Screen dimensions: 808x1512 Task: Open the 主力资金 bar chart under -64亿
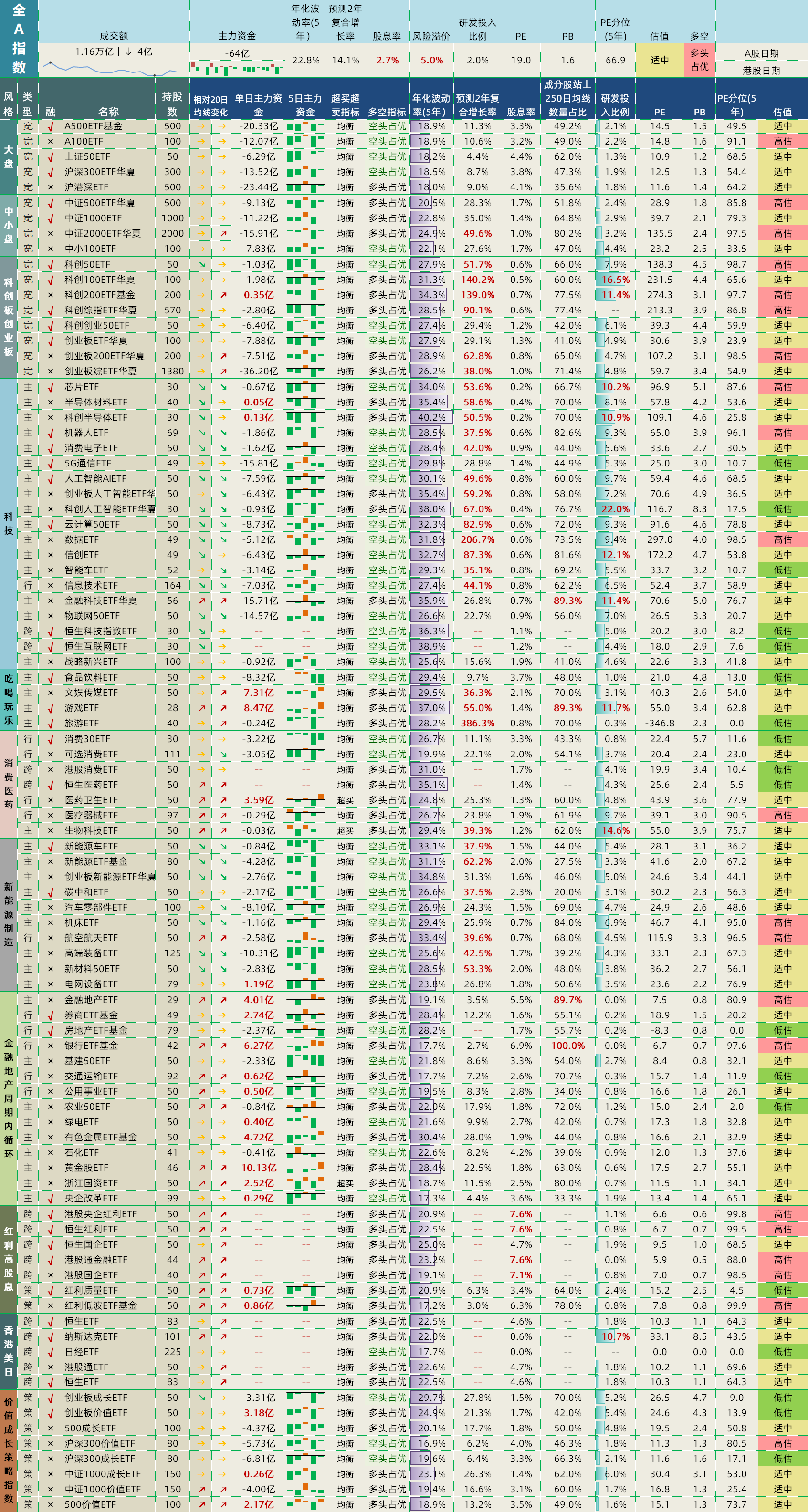pos(237,69)
